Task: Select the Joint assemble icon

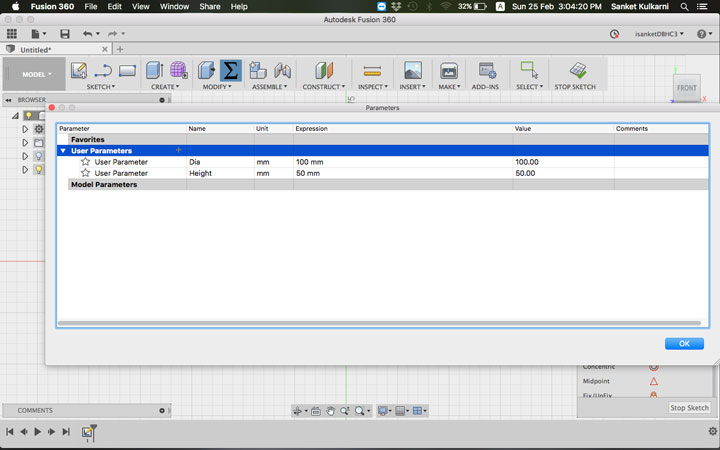Action: [282, 70]
